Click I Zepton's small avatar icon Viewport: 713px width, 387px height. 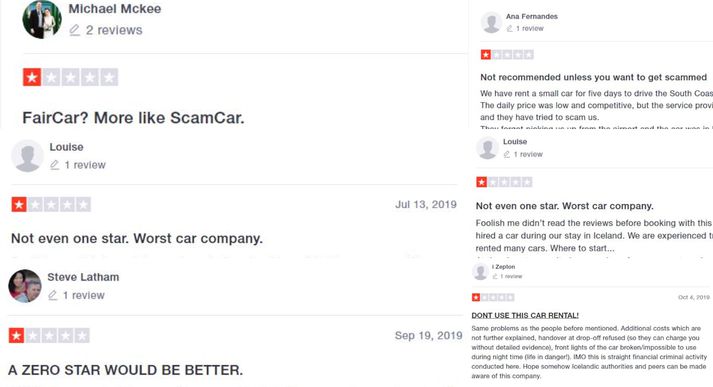[x=480, y=271]
